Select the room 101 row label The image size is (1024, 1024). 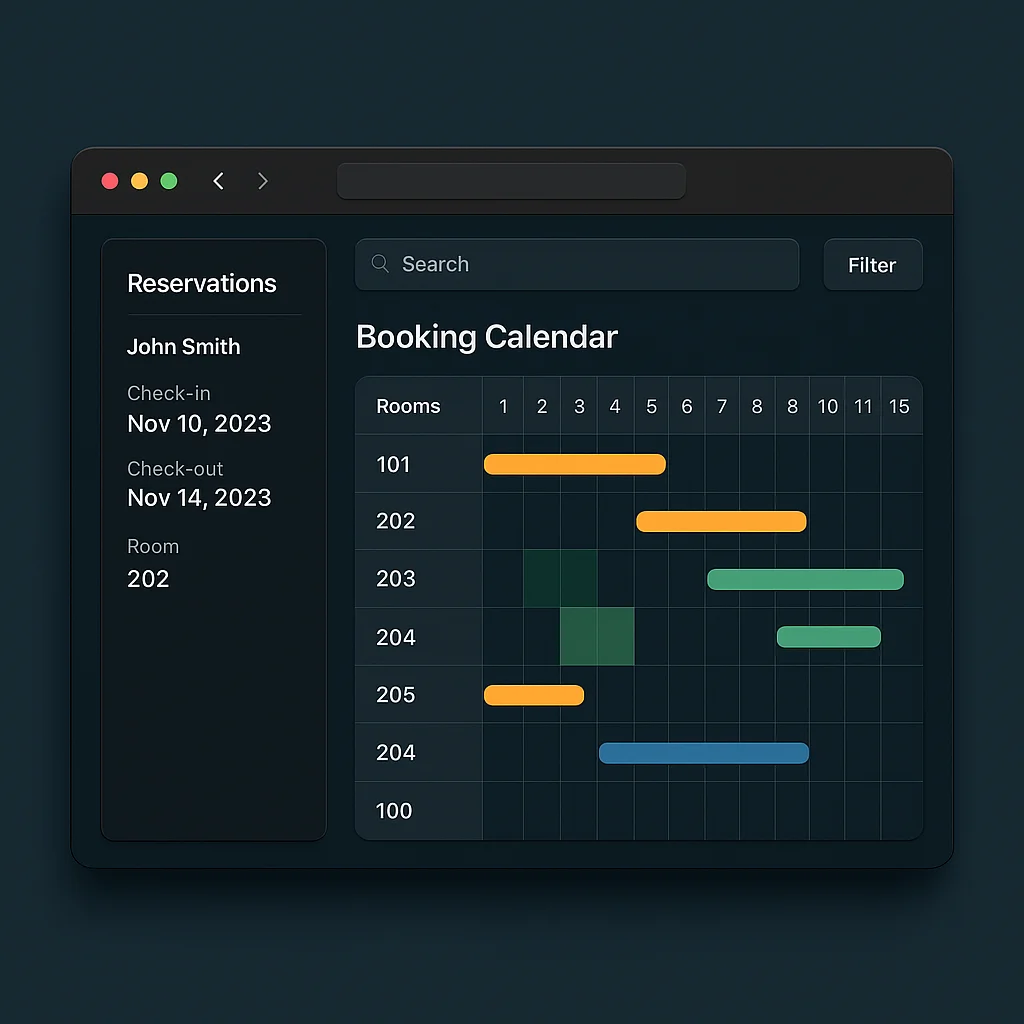[x=393, y=464]
